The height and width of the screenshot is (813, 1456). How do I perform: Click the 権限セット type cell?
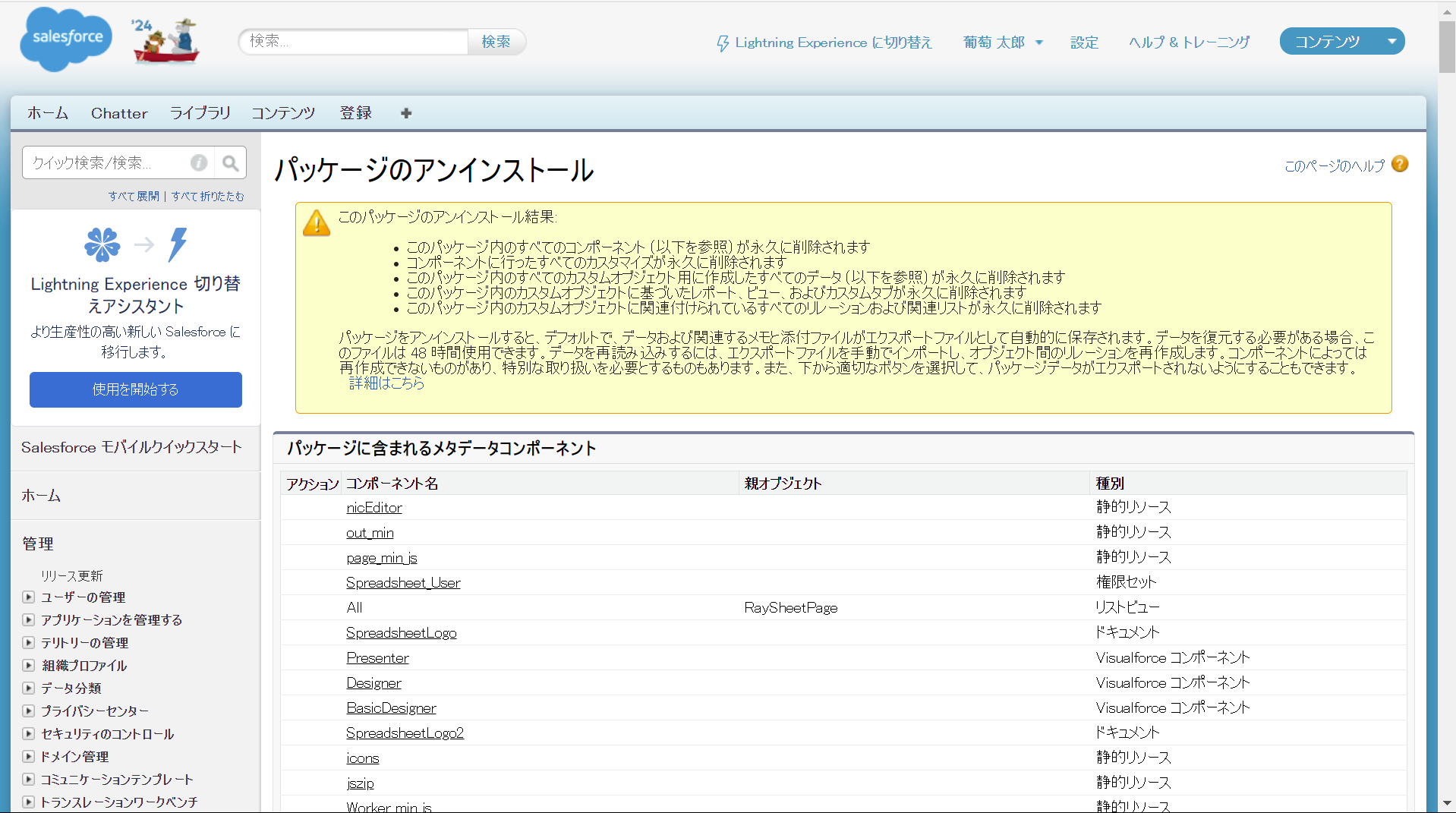[x=1127, y=582]
